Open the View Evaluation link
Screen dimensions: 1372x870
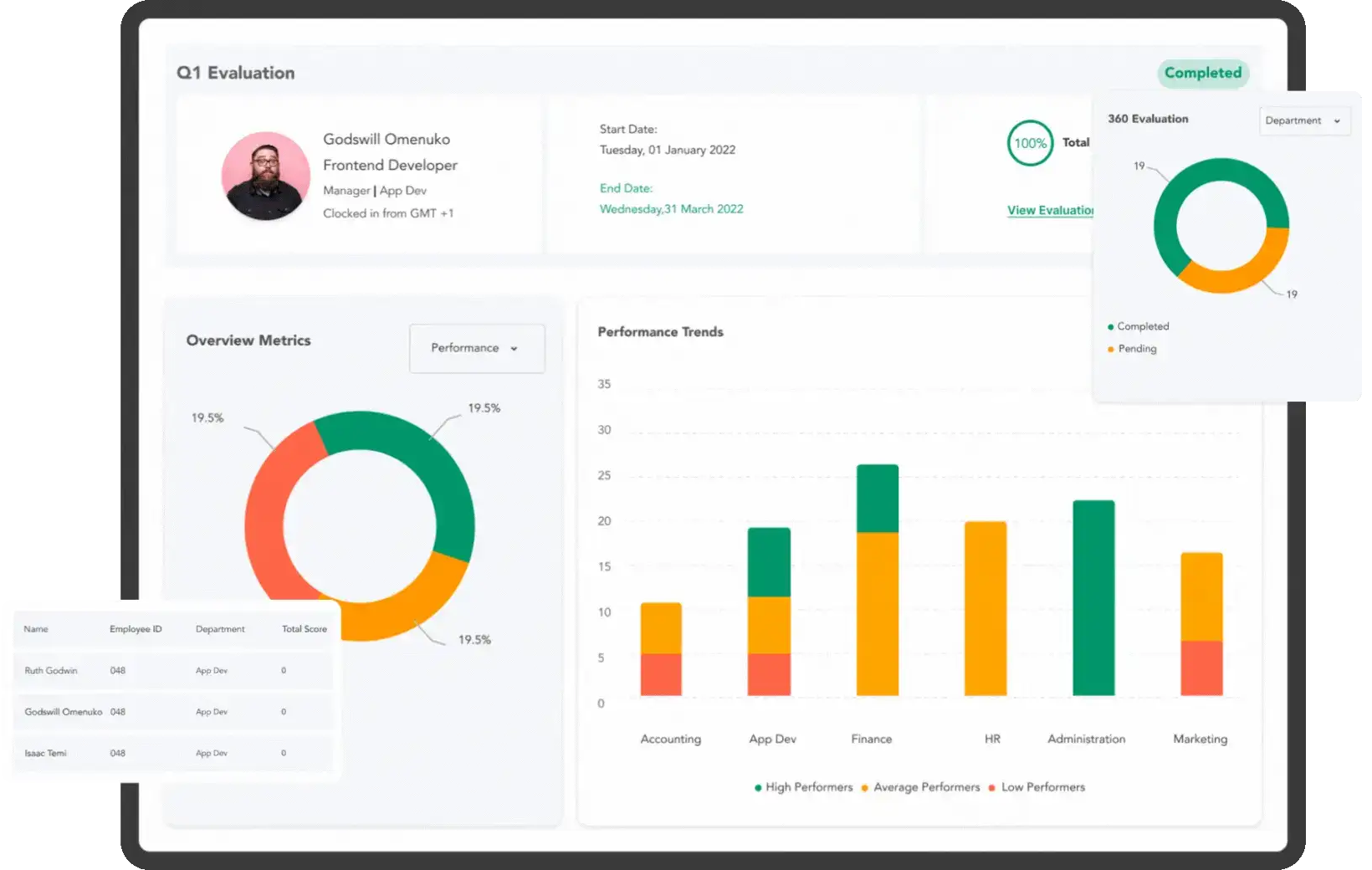(x=1050, y=210)
